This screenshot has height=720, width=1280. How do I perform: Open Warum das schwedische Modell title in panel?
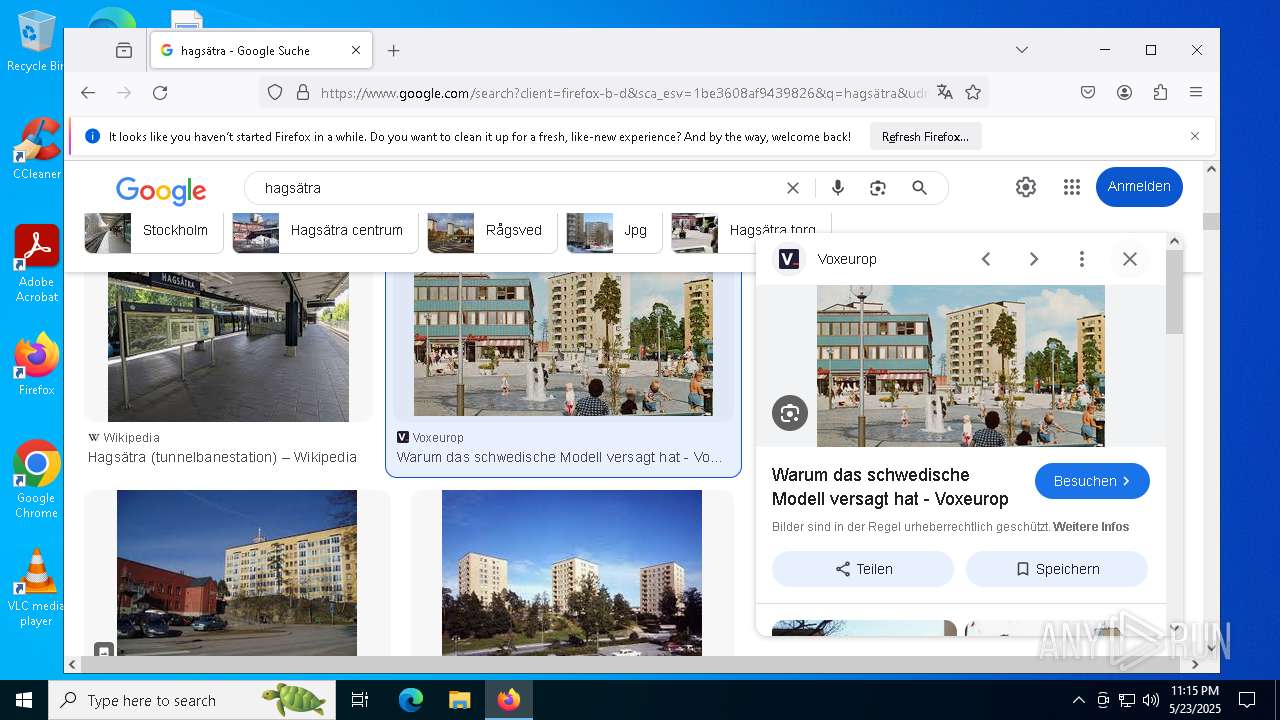point(890,487)
